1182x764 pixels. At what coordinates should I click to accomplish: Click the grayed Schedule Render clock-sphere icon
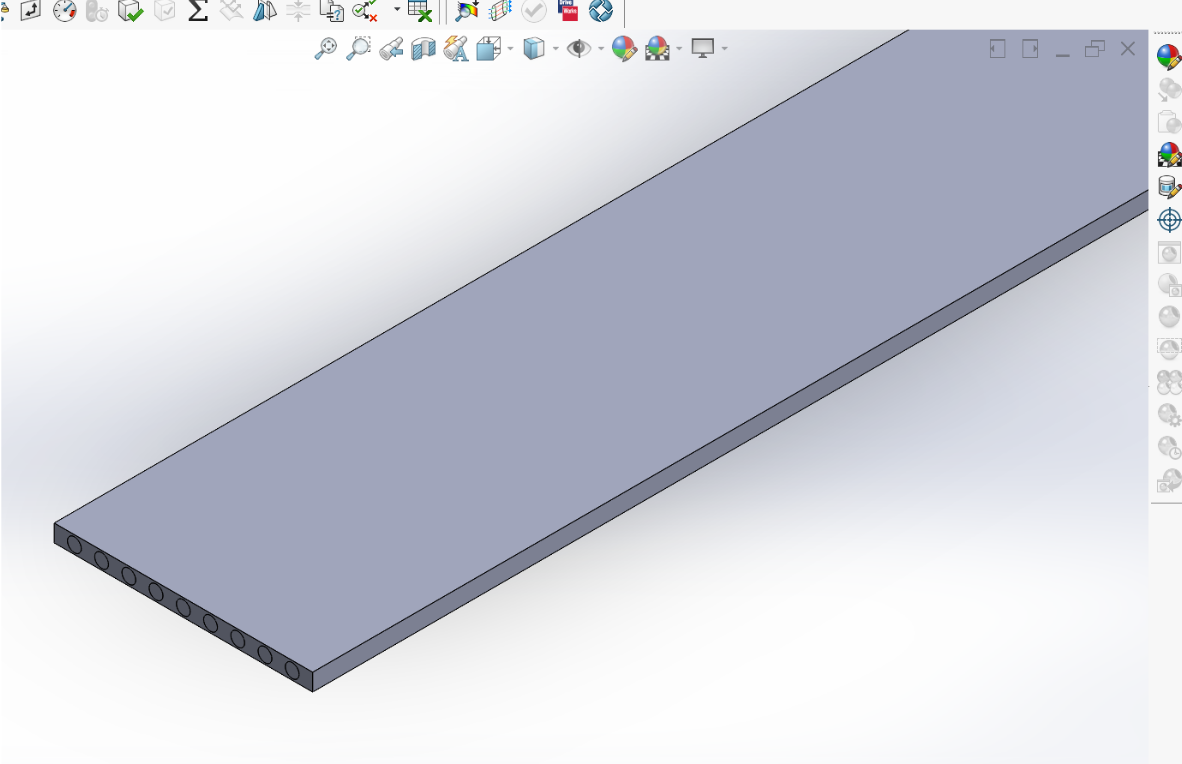coord(1169,447)
